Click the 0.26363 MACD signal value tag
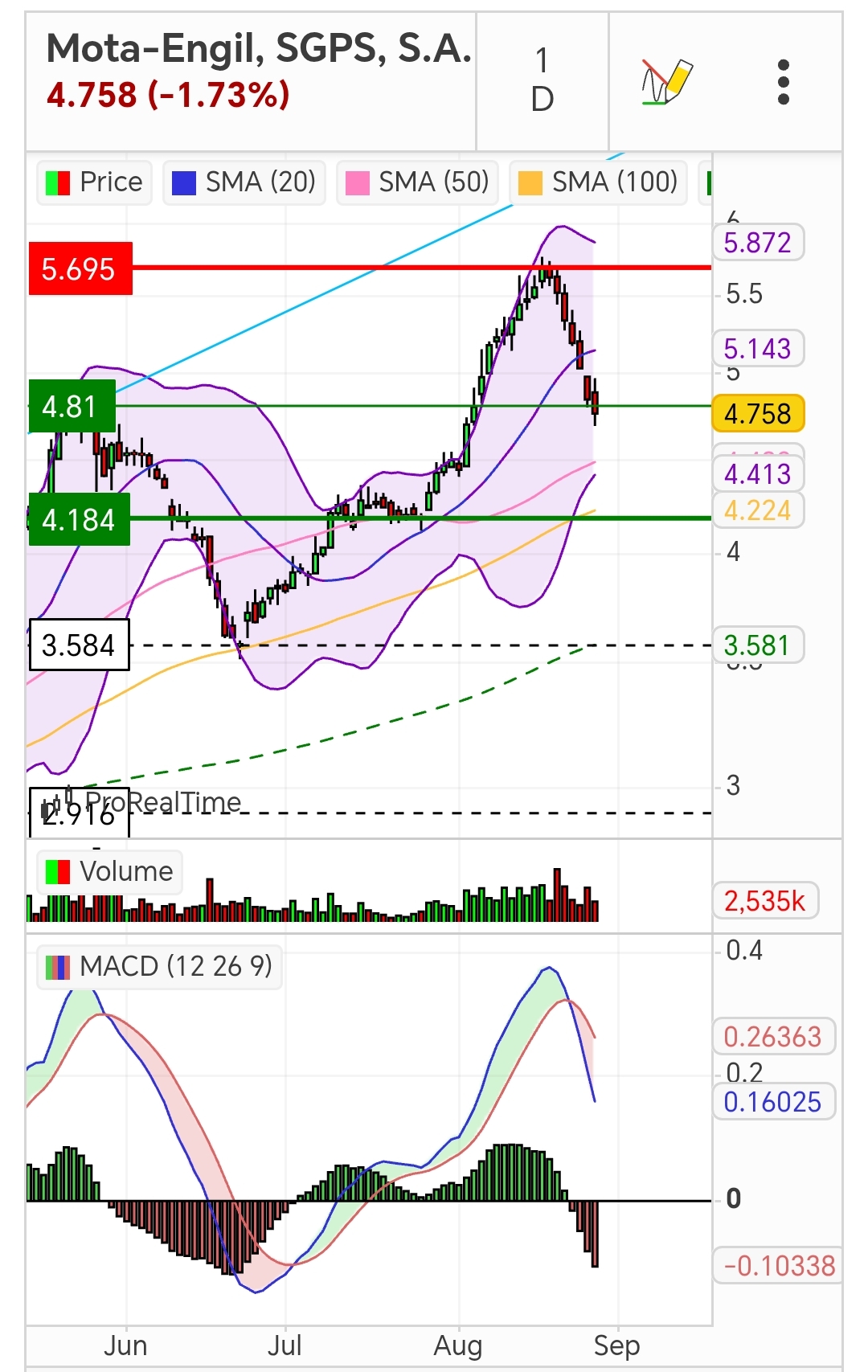 click(x=773, y=1036)
